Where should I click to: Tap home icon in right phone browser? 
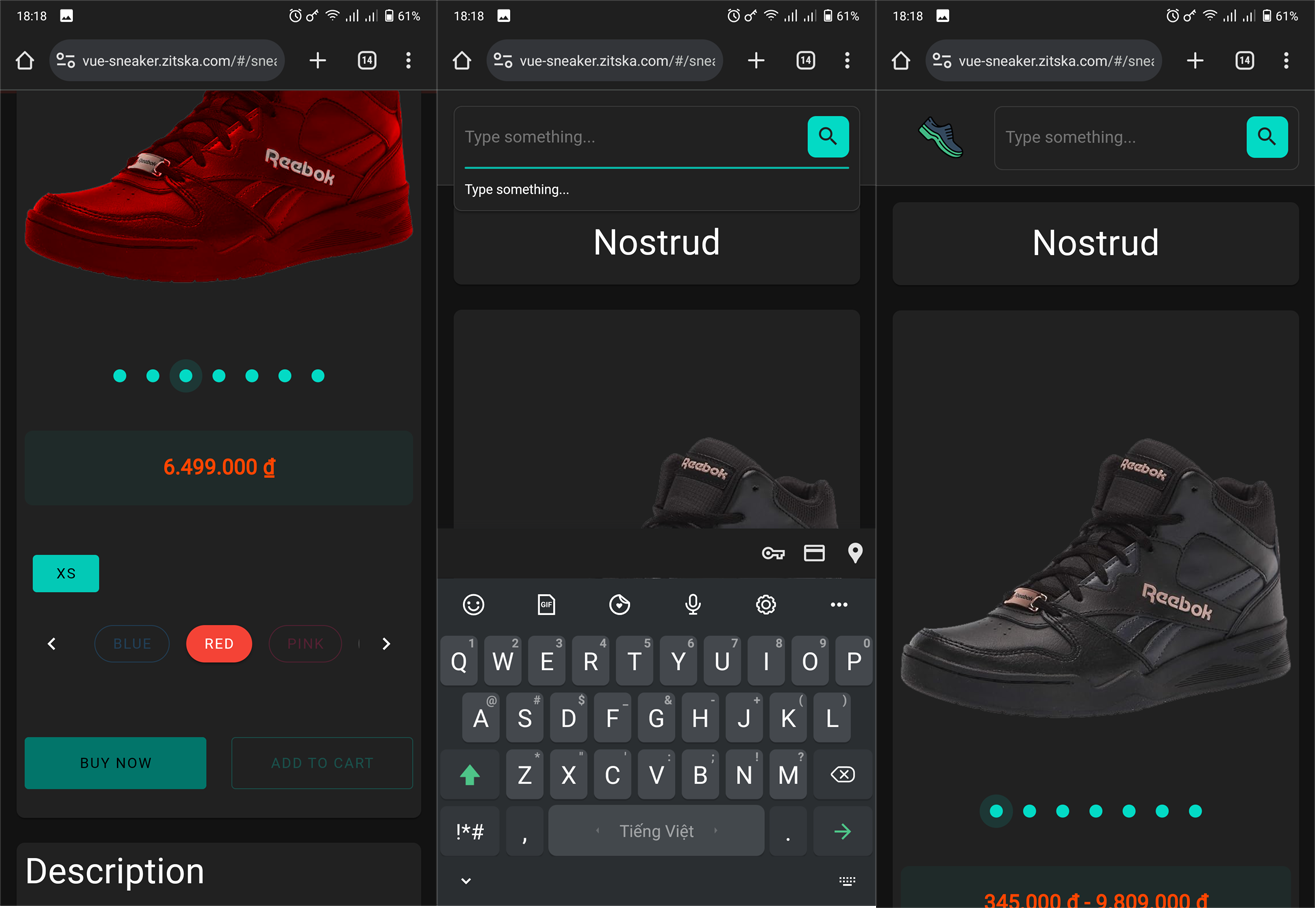point(901,61)
